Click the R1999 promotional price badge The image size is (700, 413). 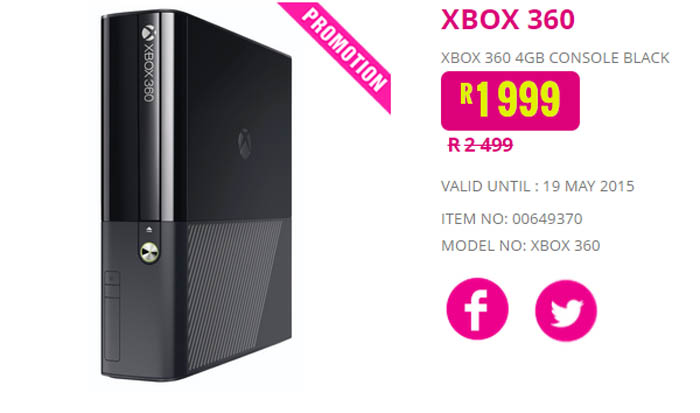(x=510, y=101)
